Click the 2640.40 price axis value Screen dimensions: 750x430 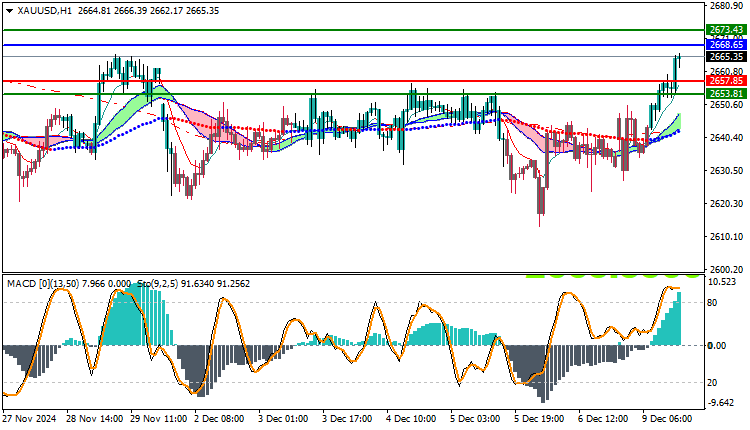tap(727, 138)
